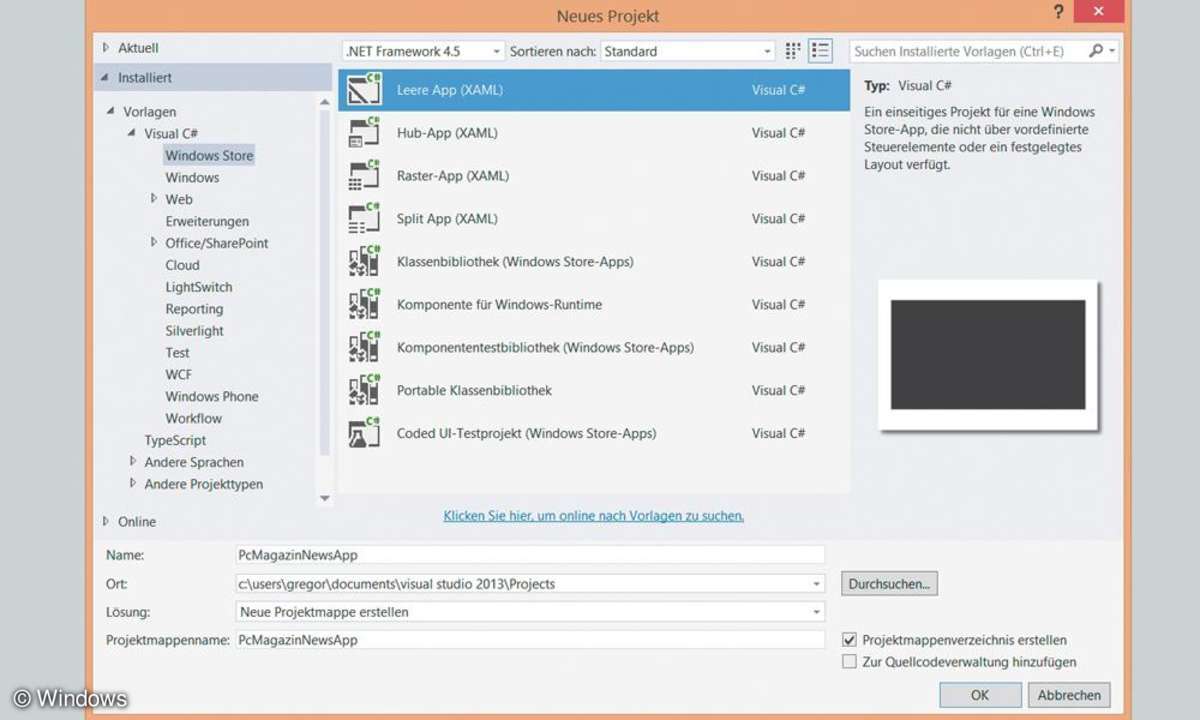Viewport: 1200px width, 720px height.
Task: Click the Hub-App (XAML) template icon
Action: click(x=364, y=132)
